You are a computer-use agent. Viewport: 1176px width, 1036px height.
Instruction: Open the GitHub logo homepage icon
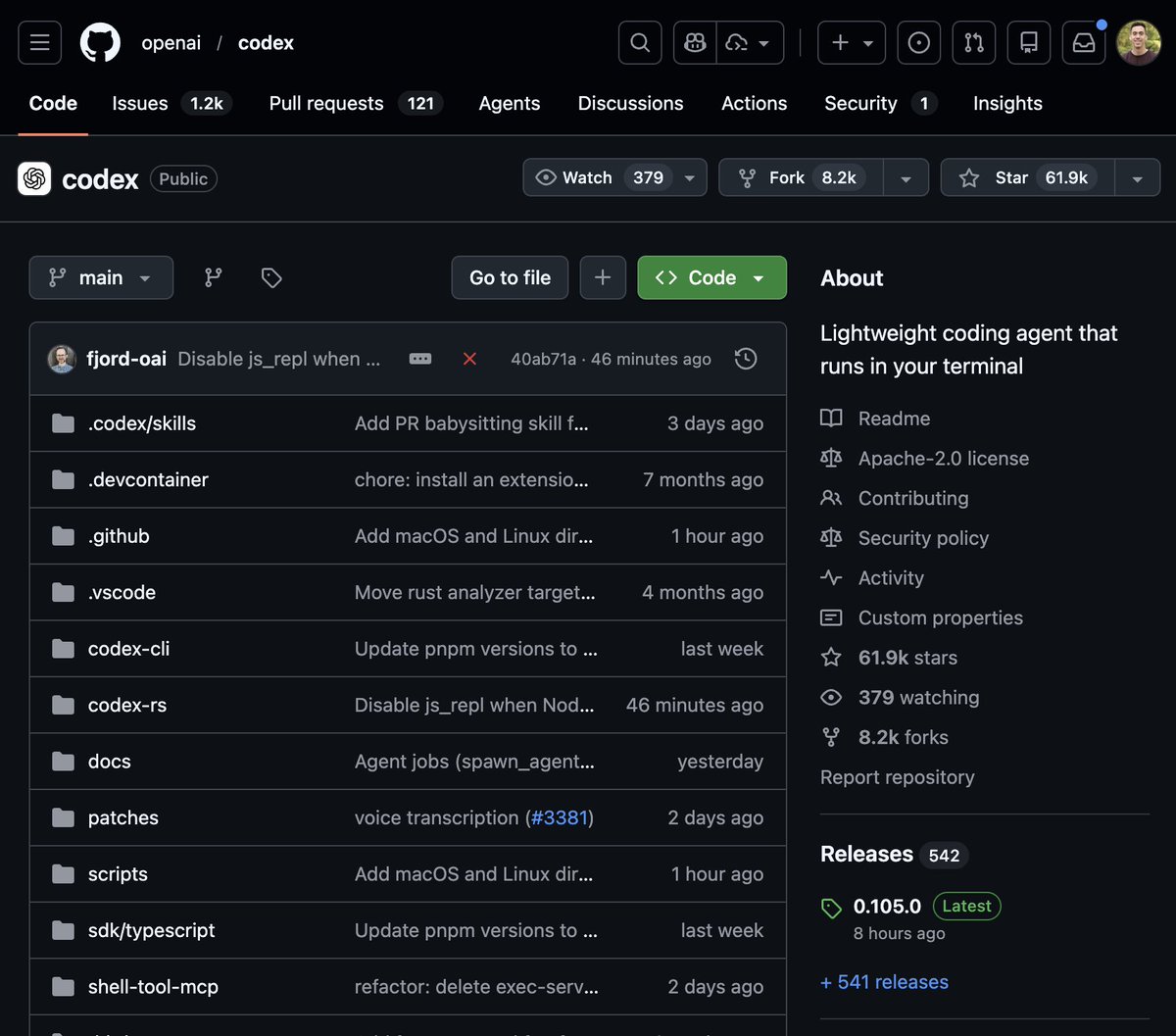tap(100, 42)
